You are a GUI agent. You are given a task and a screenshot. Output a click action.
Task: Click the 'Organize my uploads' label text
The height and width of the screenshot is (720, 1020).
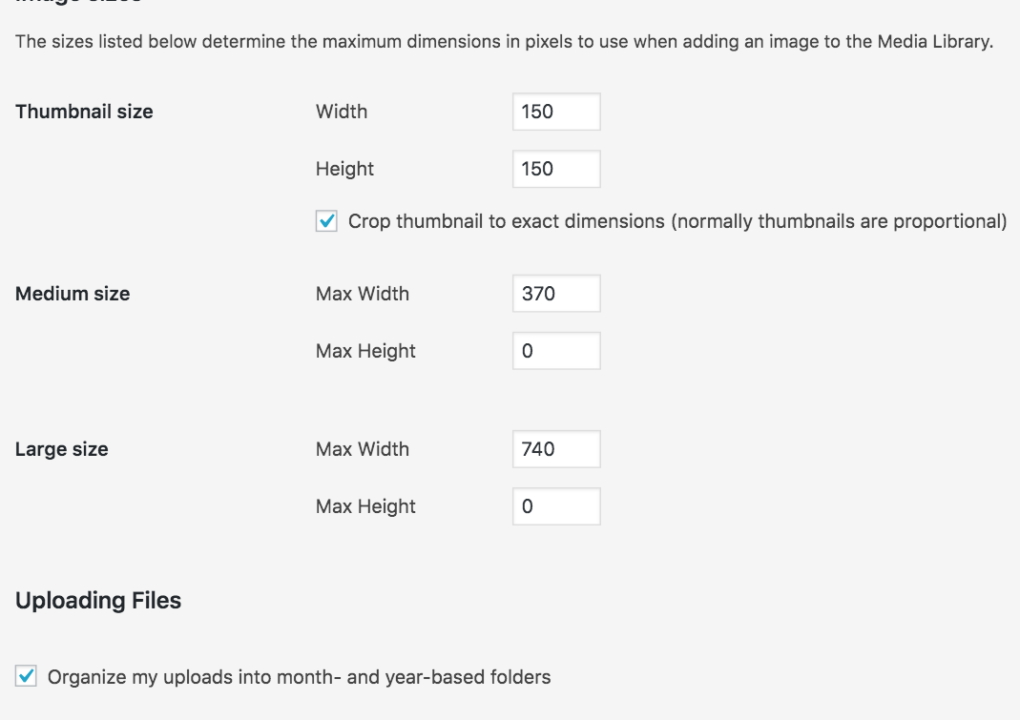[x=299, y=677]
